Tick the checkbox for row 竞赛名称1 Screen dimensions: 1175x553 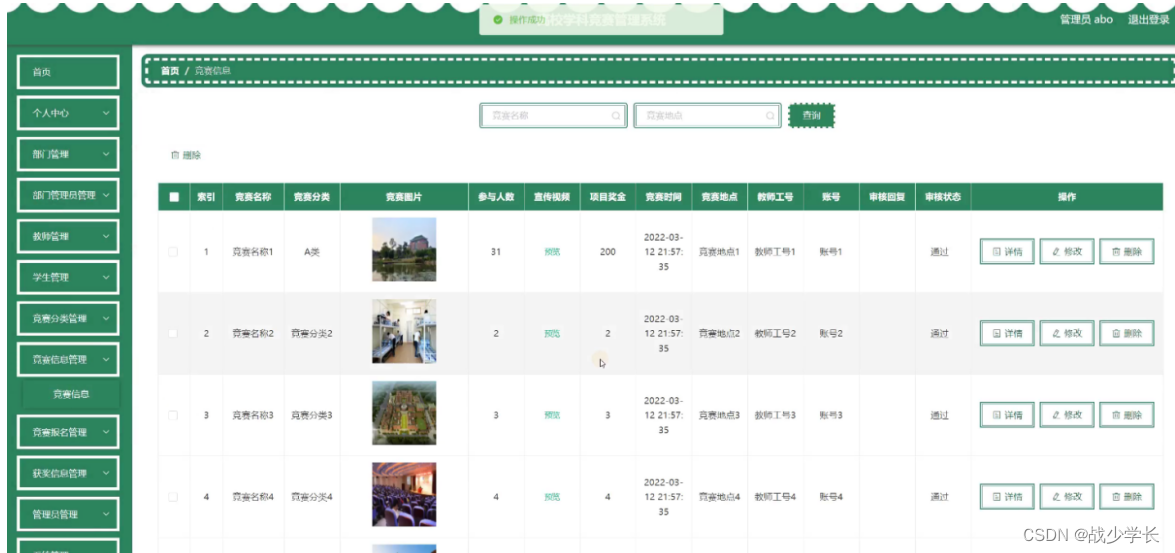[173, 252]
